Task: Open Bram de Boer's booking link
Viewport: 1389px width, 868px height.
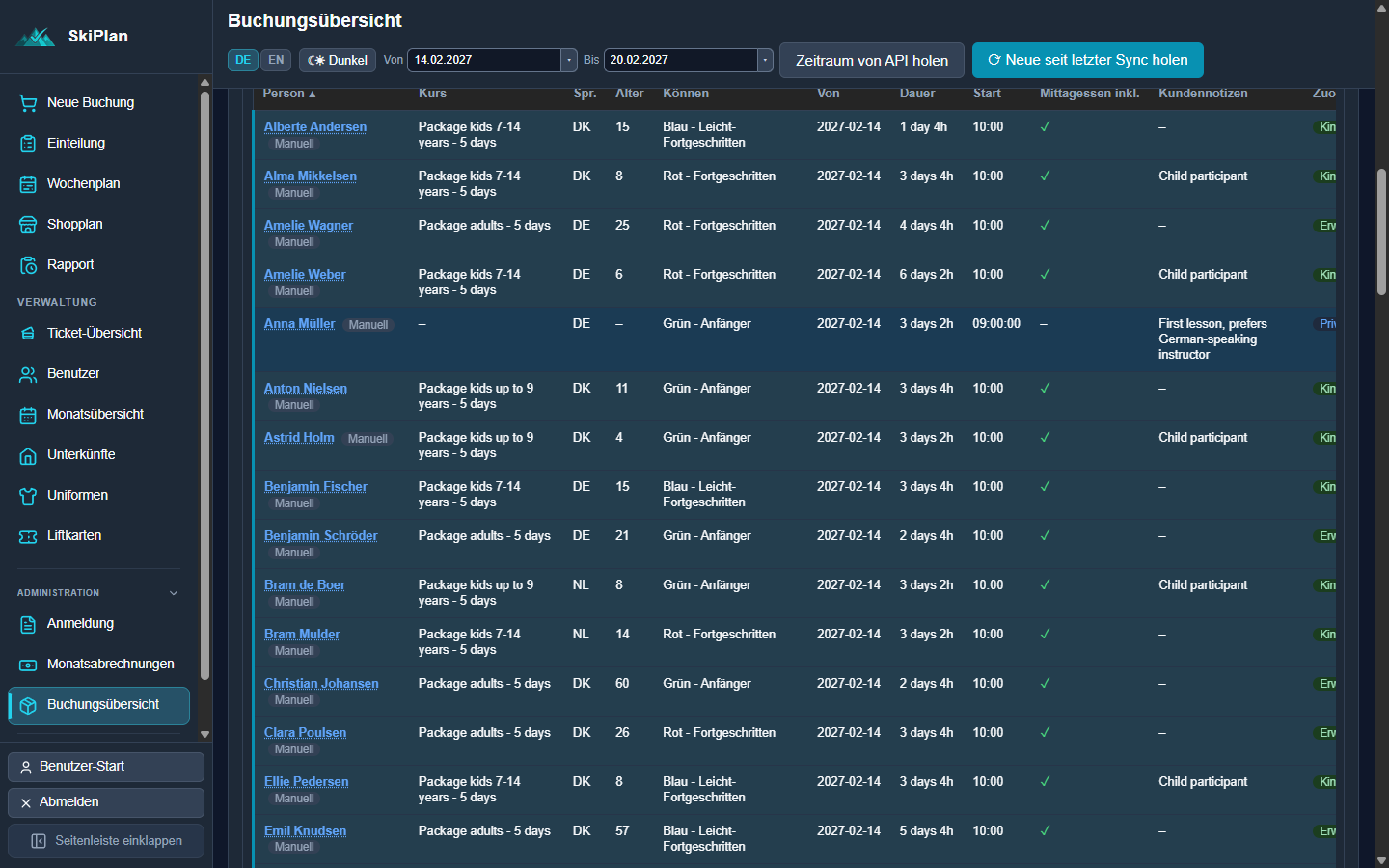Action: click(305, 584)
